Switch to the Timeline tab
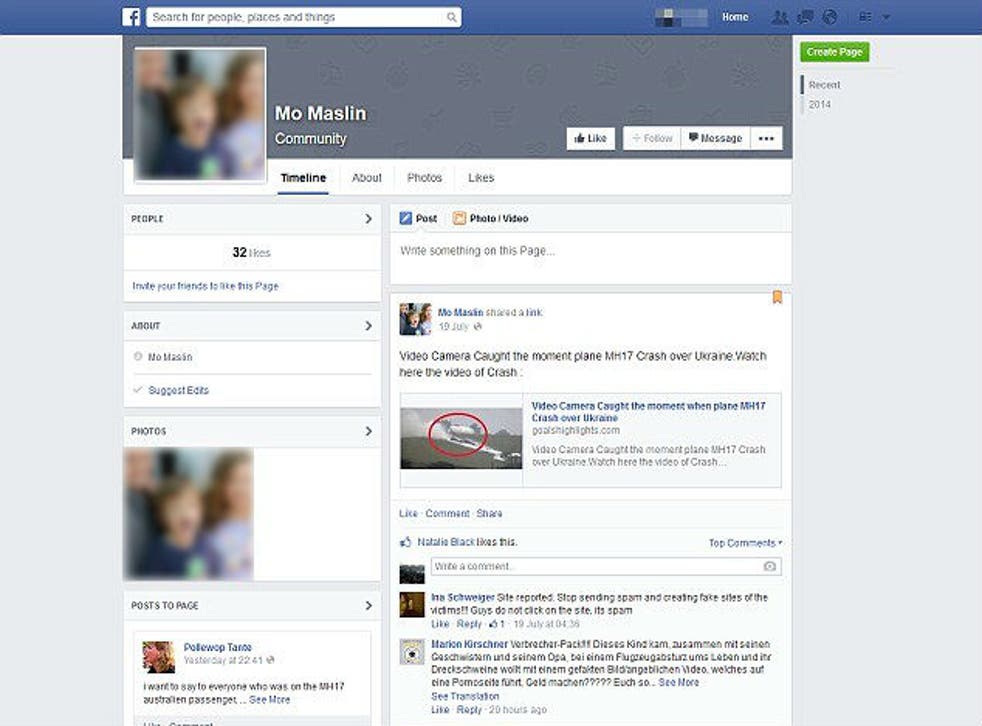 pyautogui.click(x=303, y=178)
